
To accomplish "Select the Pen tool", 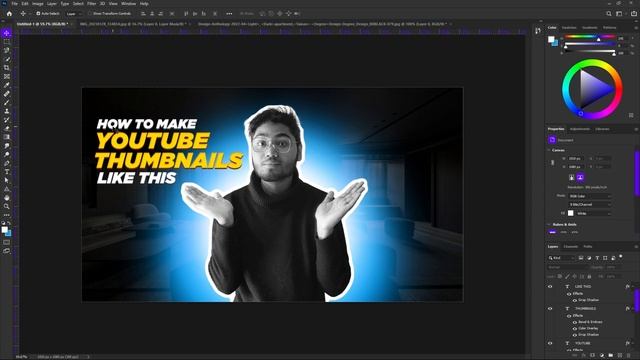I will 7,163.
